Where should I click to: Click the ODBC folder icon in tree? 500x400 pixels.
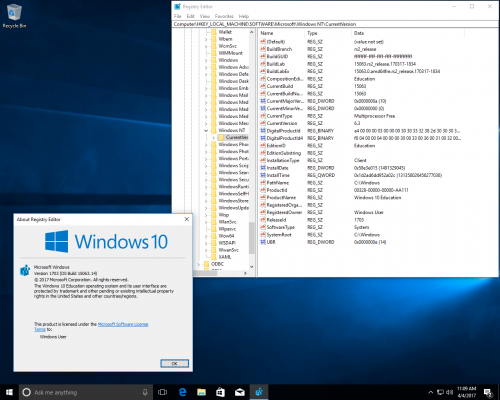click(206, 264)
